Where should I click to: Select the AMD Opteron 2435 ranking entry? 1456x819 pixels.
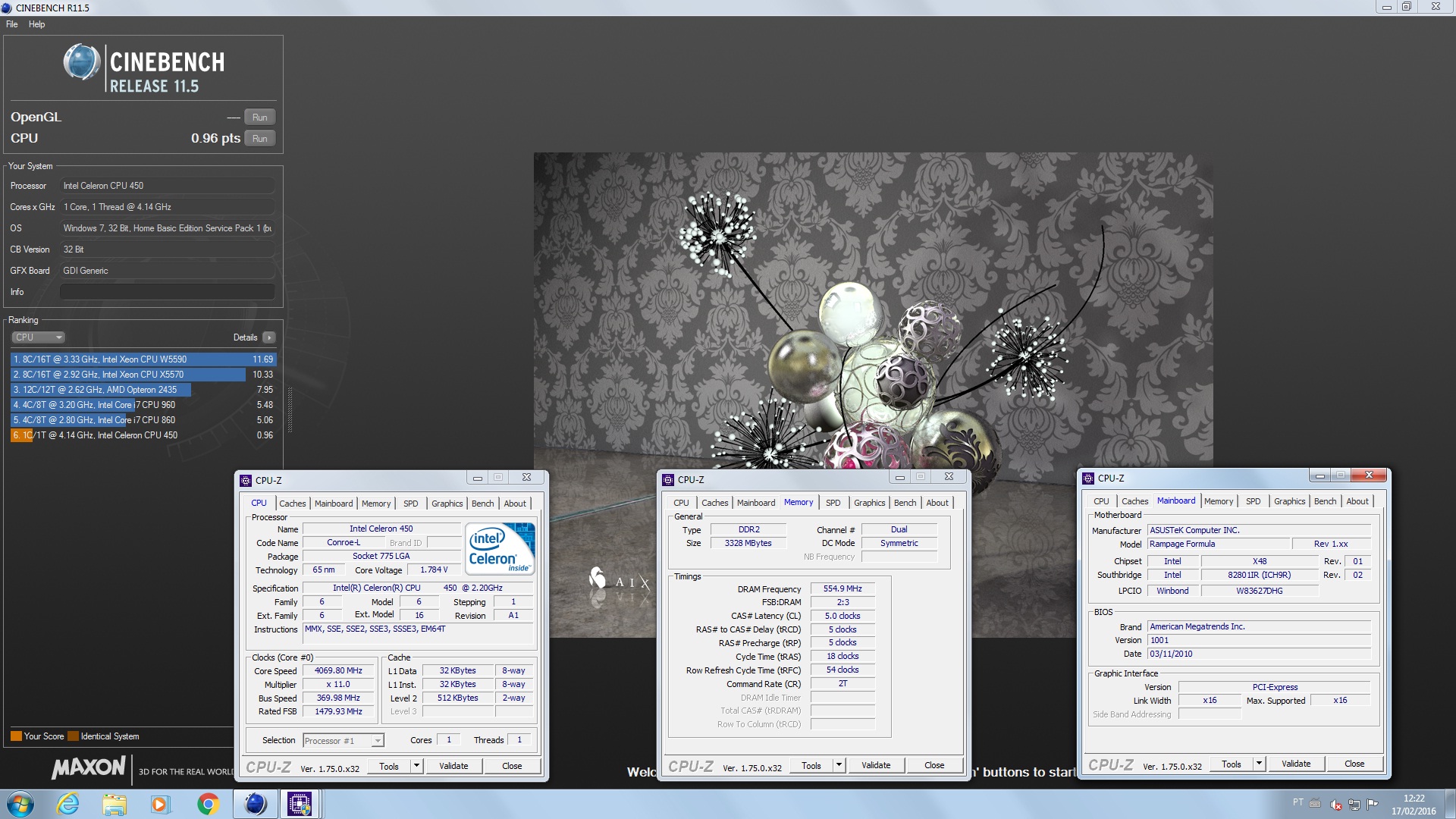(x=143, y=390)
